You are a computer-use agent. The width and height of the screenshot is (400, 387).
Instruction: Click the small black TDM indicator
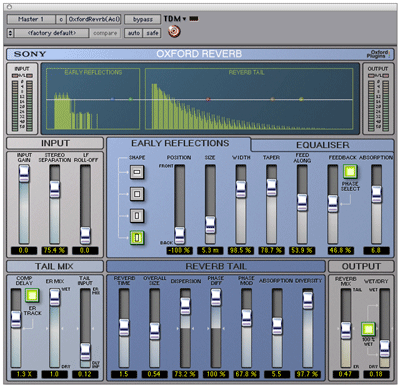click(194, 19)
